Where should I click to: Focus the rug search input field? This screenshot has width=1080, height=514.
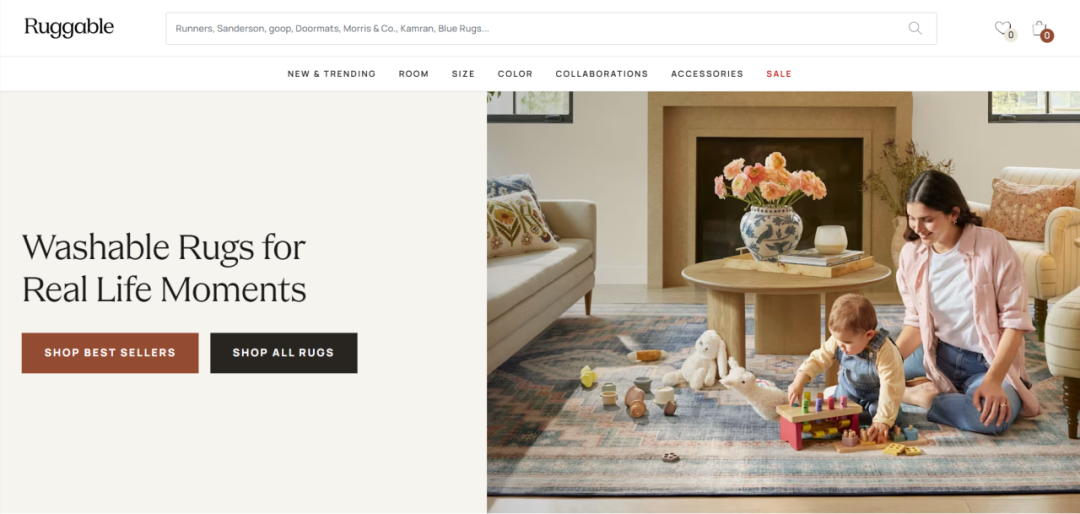pyautogui.click(x=537, y=28)
